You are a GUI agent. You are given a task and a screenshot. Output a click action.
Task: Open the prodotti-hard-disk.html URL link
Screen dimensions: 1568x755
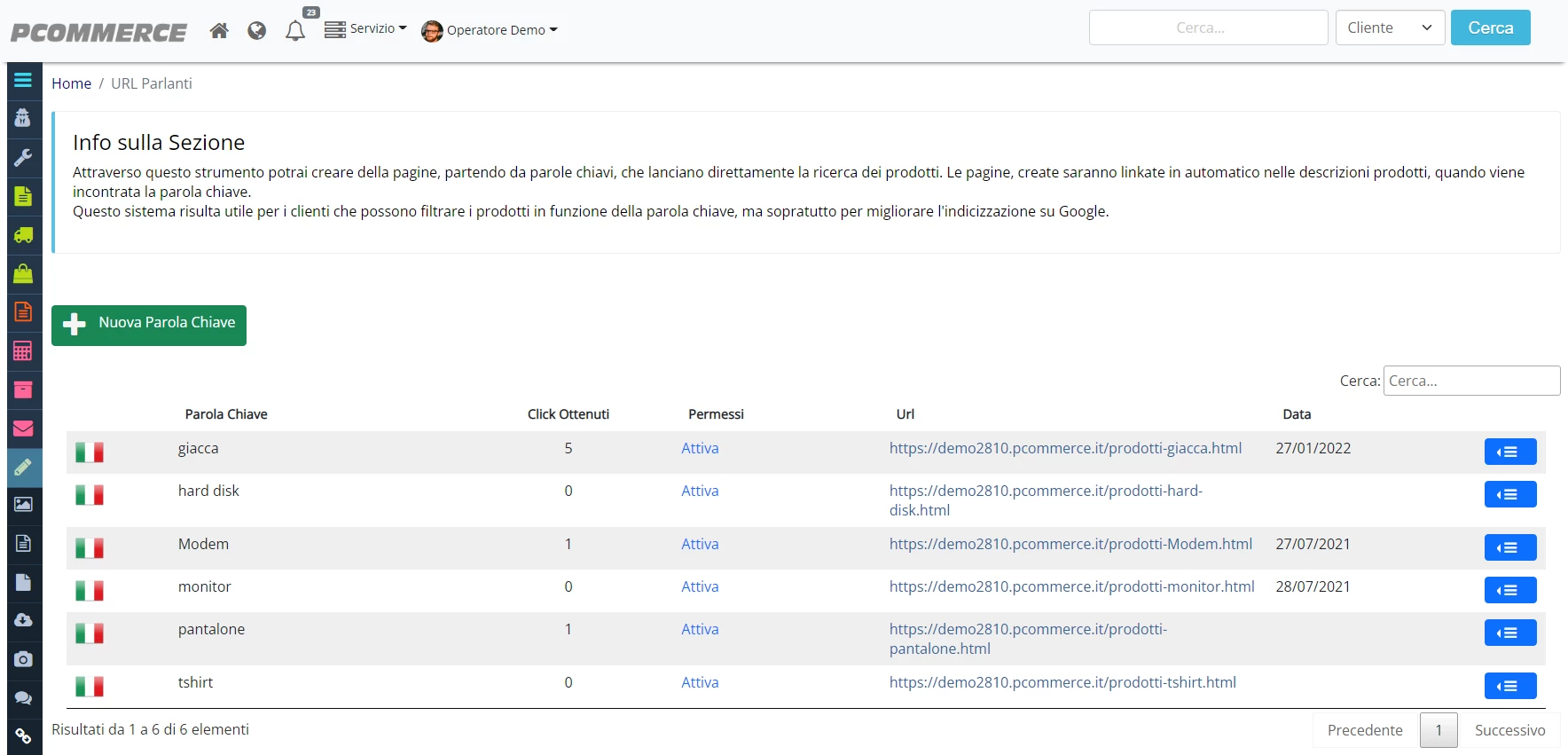[x=1046, y=500]
